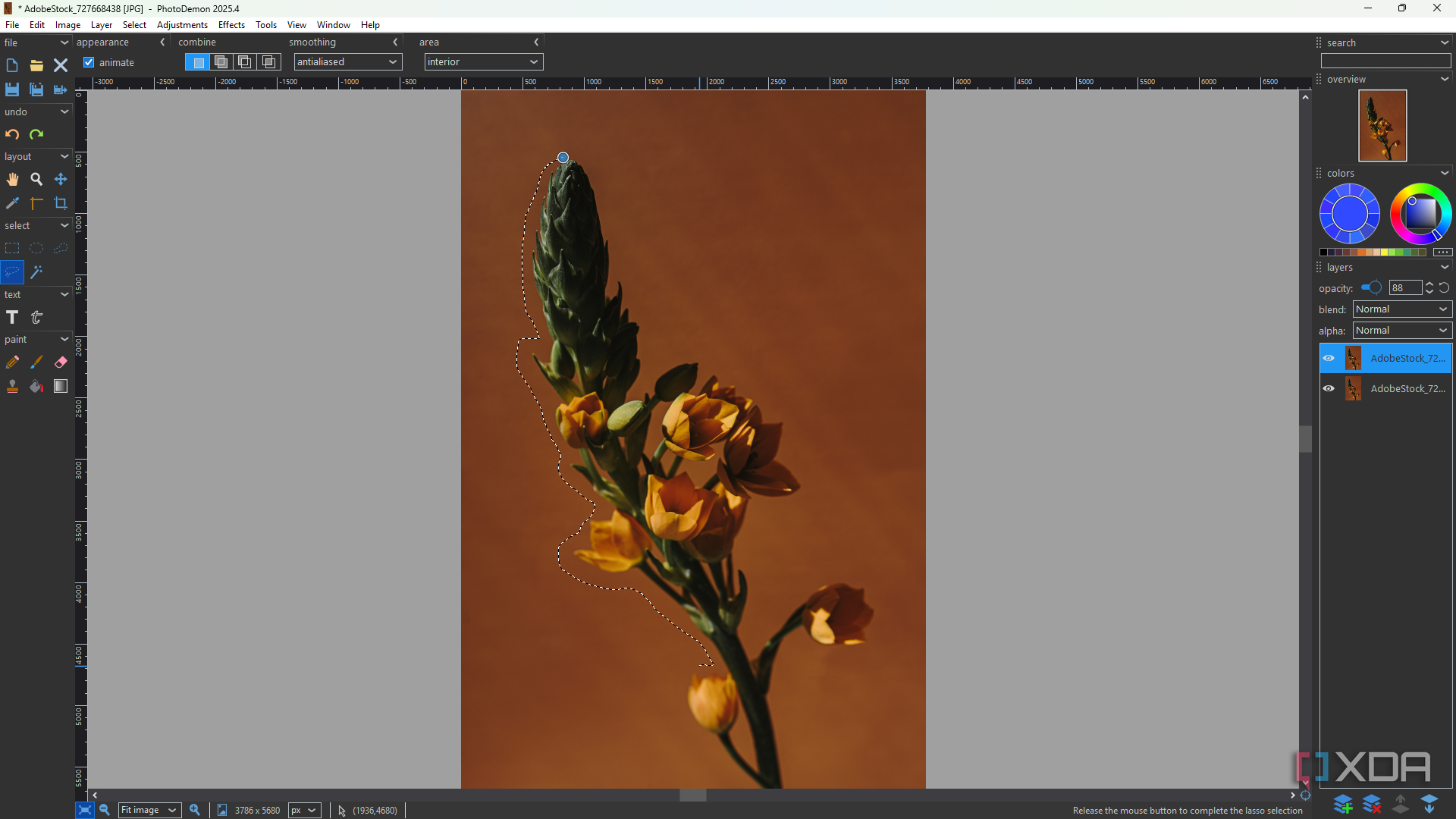The image size is (1456, 819).
Task: Select the clone stamp tool
Action: [x=12, y=387]
